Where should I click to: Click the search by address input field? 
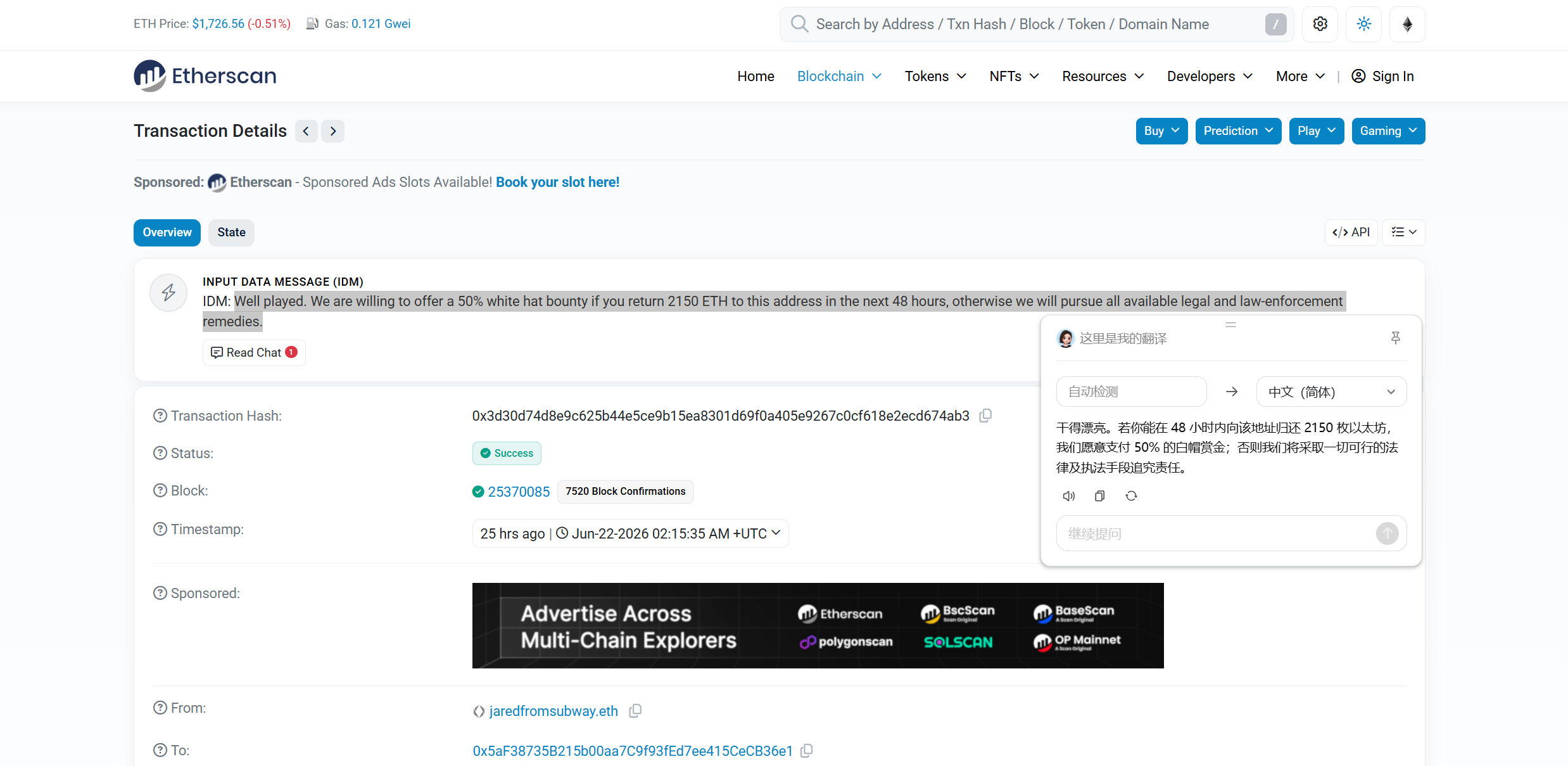[1036, 24]
